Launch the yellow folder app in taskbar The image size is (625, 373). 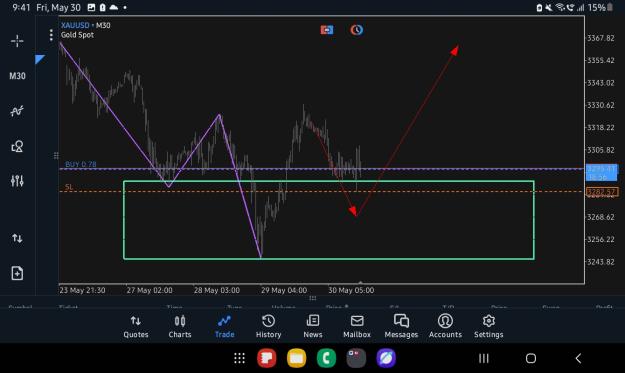[297, 358]
